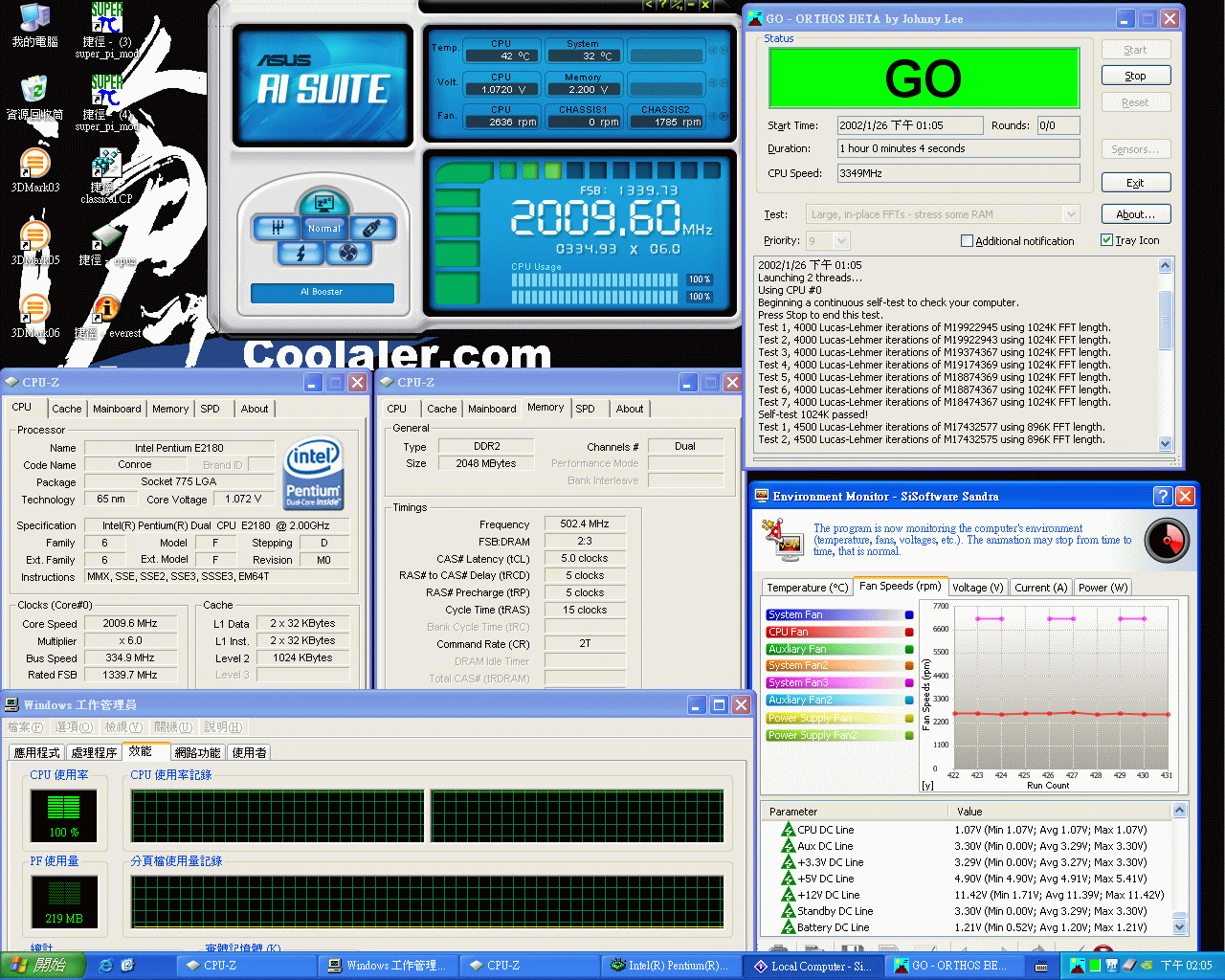Screen dimensions: 1225x980
Task: Open the My Computer desktop icon
Action: tap(34, 25)
